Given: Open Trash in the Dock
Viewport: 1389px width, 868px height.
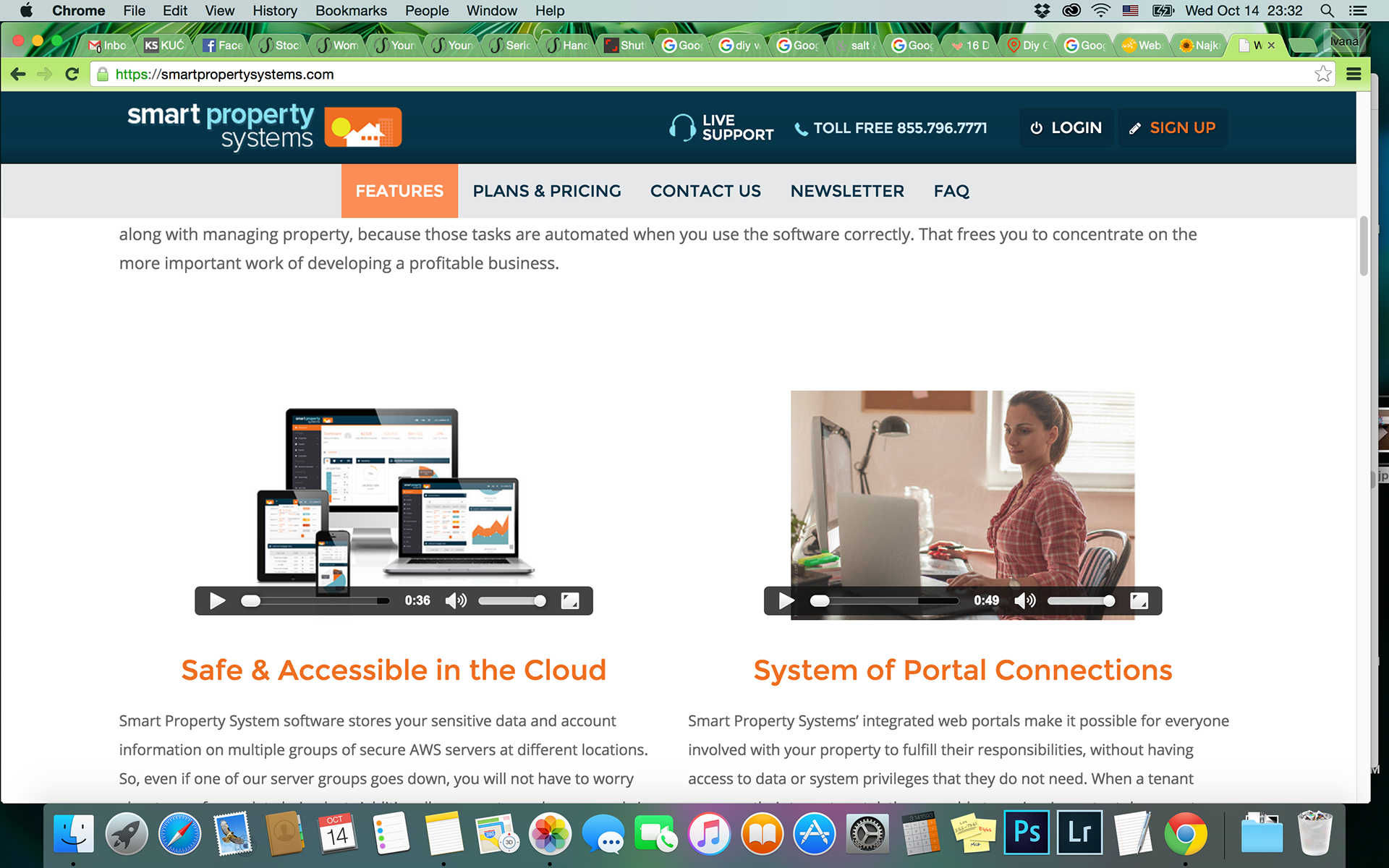Looking at the screenshot, I should click(1314, 833).
